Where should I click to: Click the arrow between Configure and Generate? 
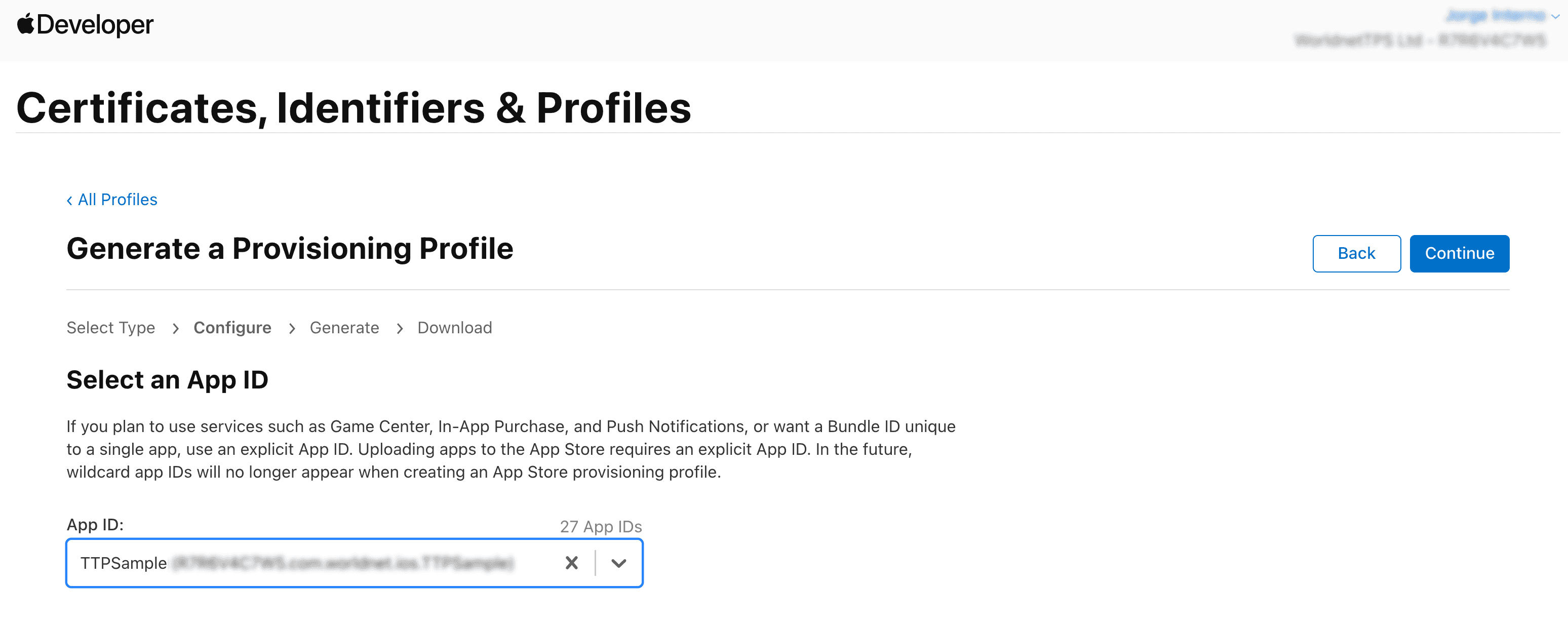292,328
